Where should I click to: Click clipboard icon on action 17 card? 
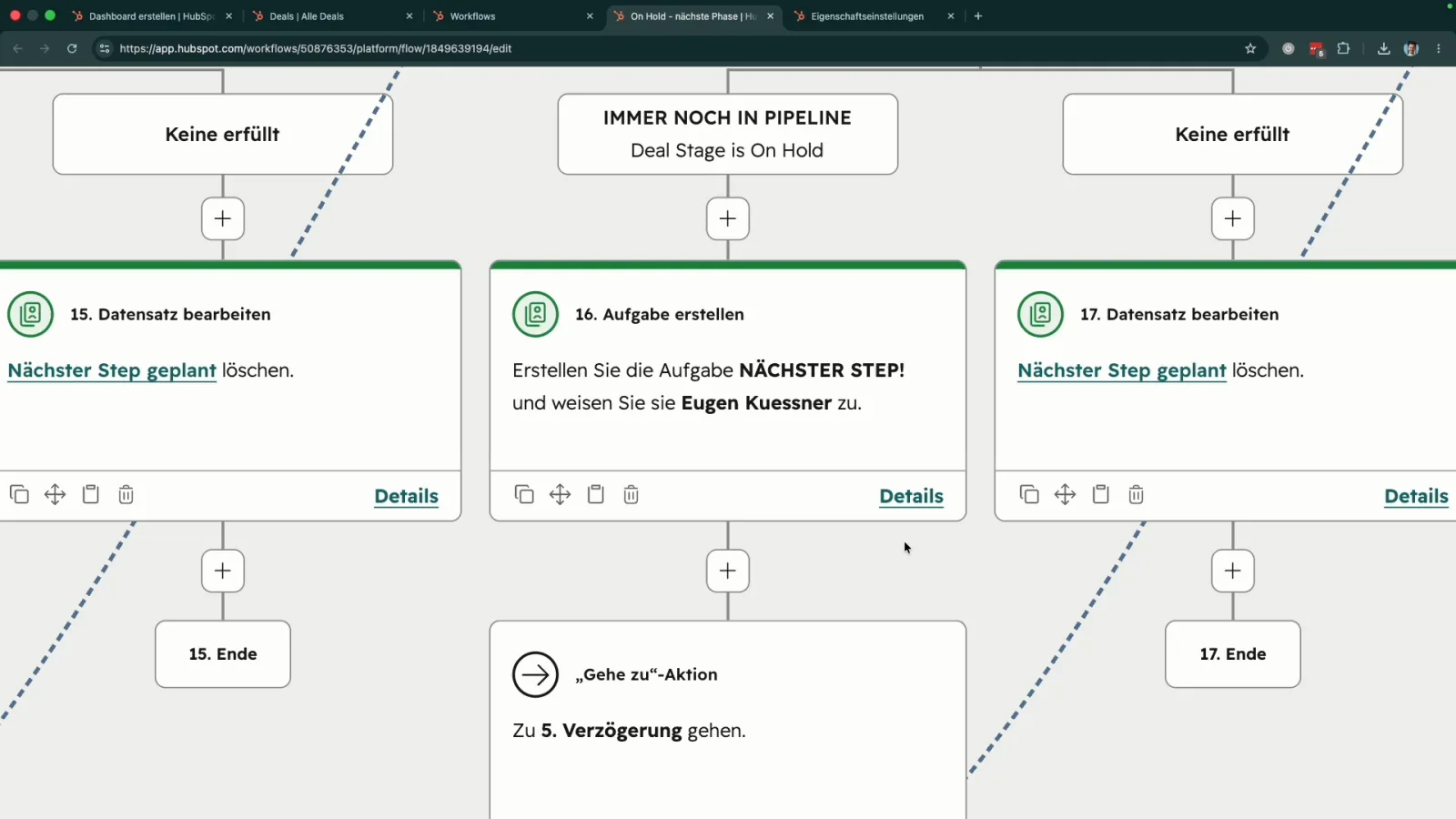(1100, 494)
